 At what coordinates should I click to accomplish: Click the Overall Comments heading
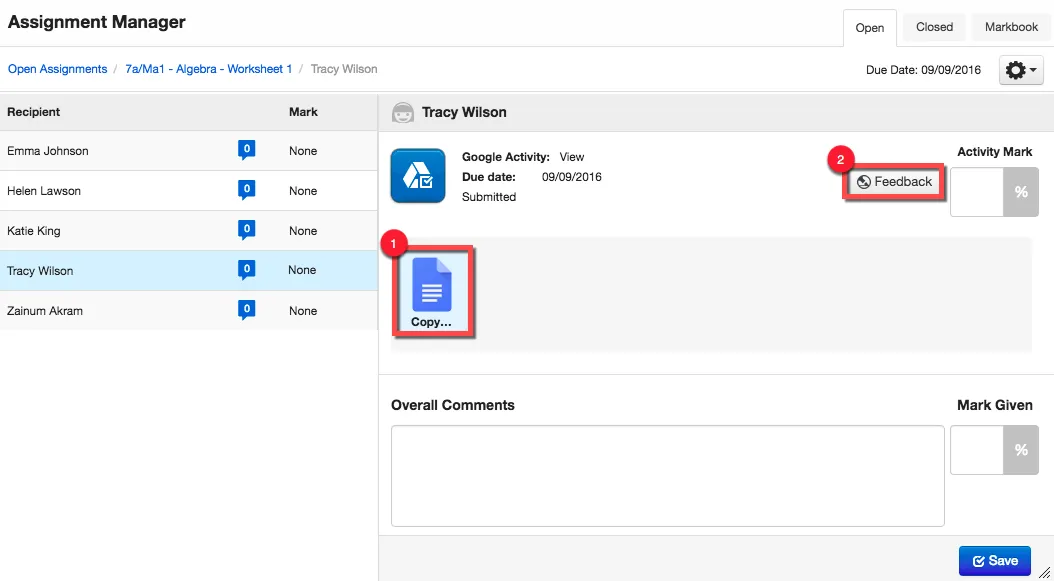coord(453,405)
